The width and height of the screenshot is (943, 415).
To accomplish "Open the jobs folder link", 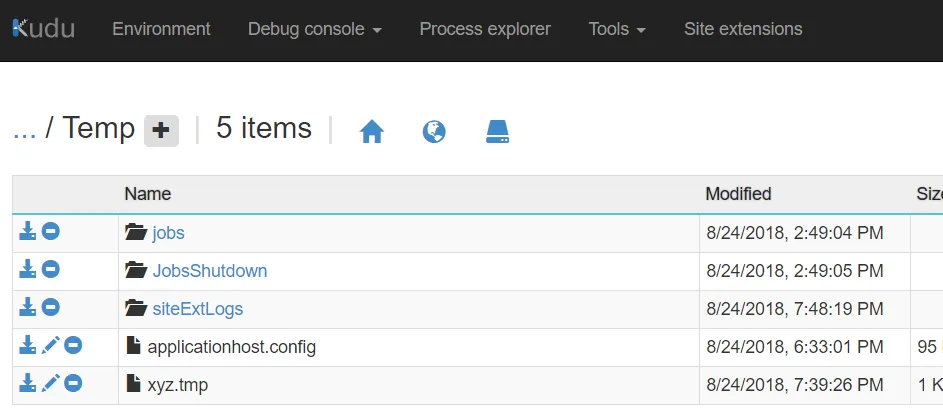I will tap(168, 233).
